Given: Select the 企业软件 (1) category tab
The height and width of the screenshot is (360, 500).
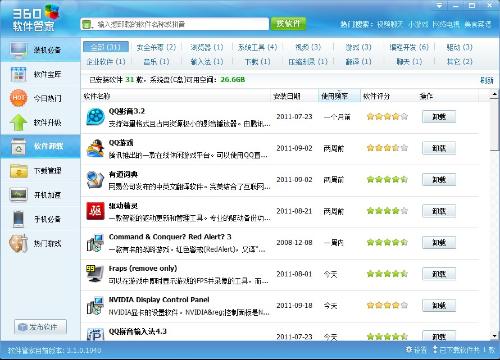Looking at the screenshot, I should [106, 62].
